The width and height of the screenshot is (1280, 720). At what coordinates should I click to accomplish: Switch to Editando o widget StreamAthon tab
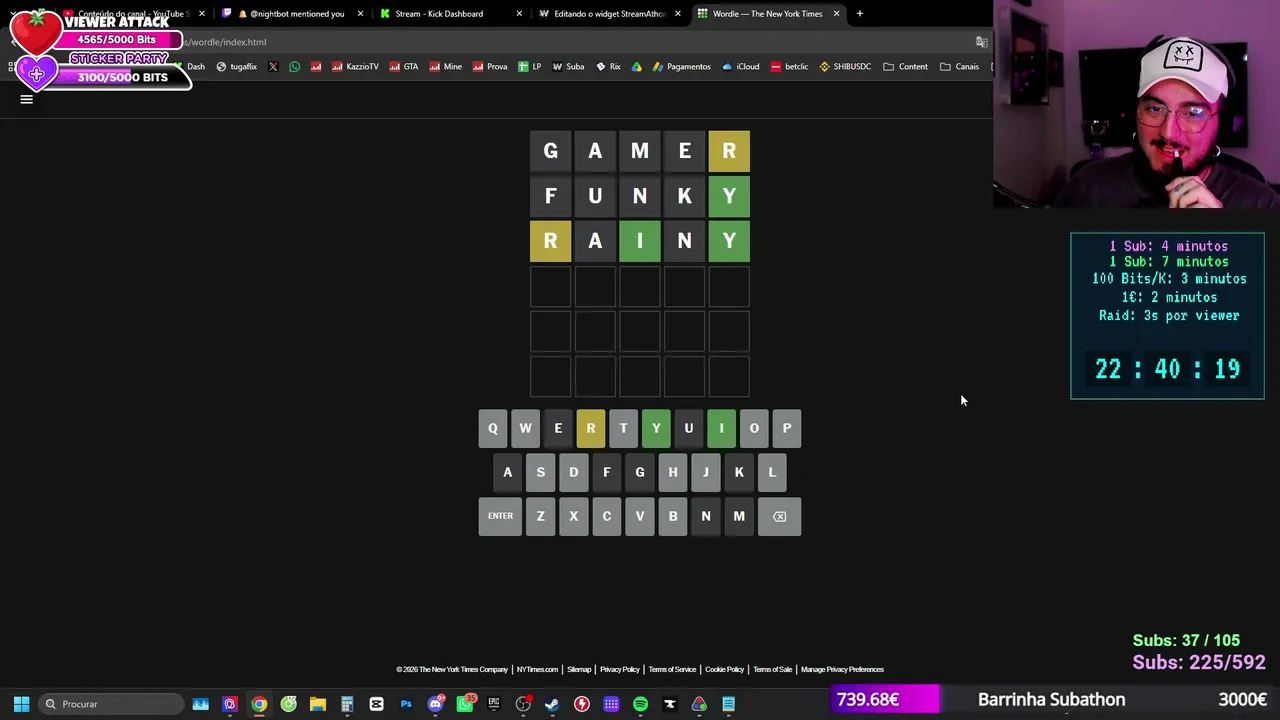(x=608, y=14)
